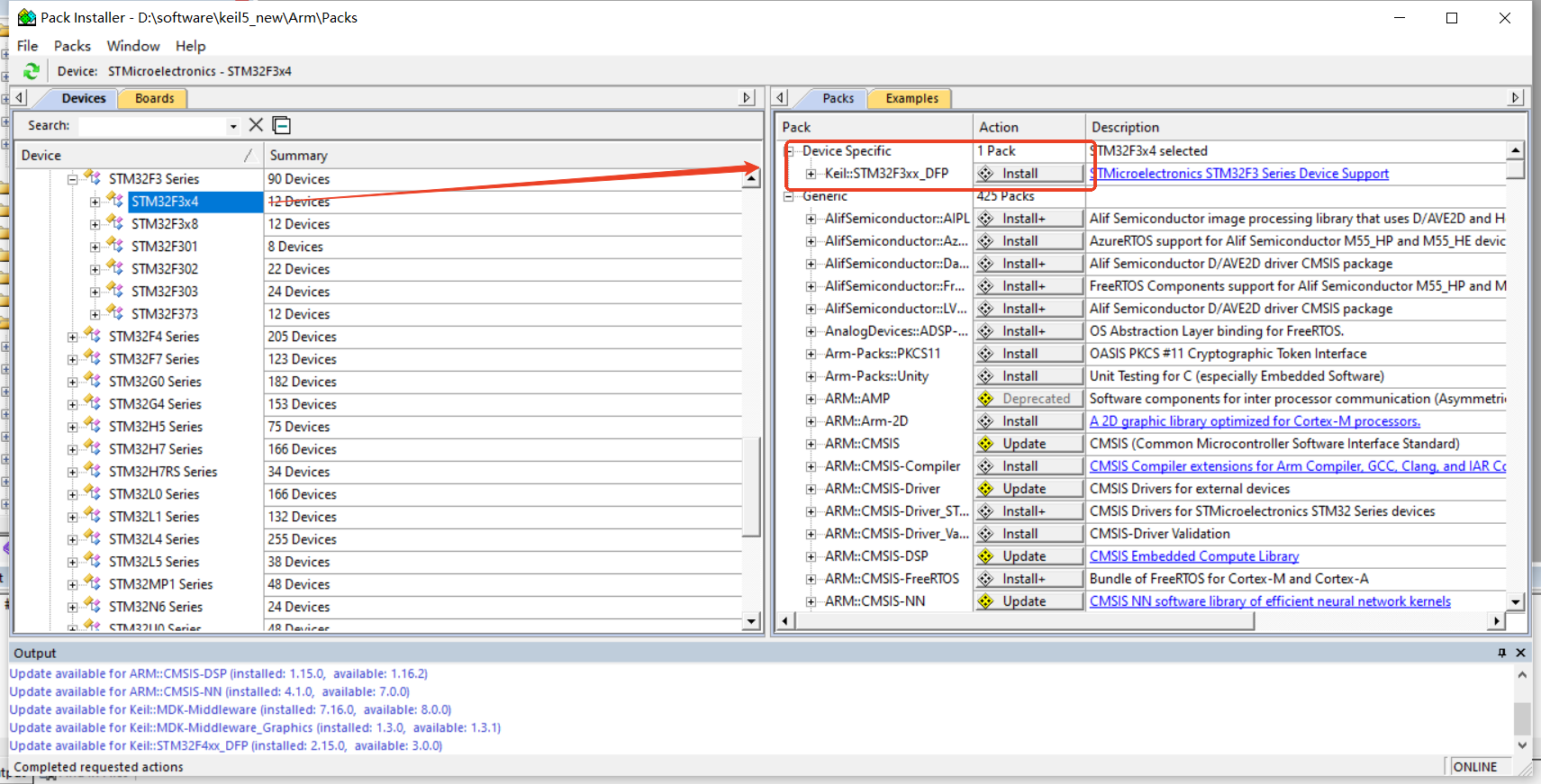The height and width of the screenshot is (784, 1541).
Task: Open the Search field dropdown arrow
Action: (x=233, y=126)
